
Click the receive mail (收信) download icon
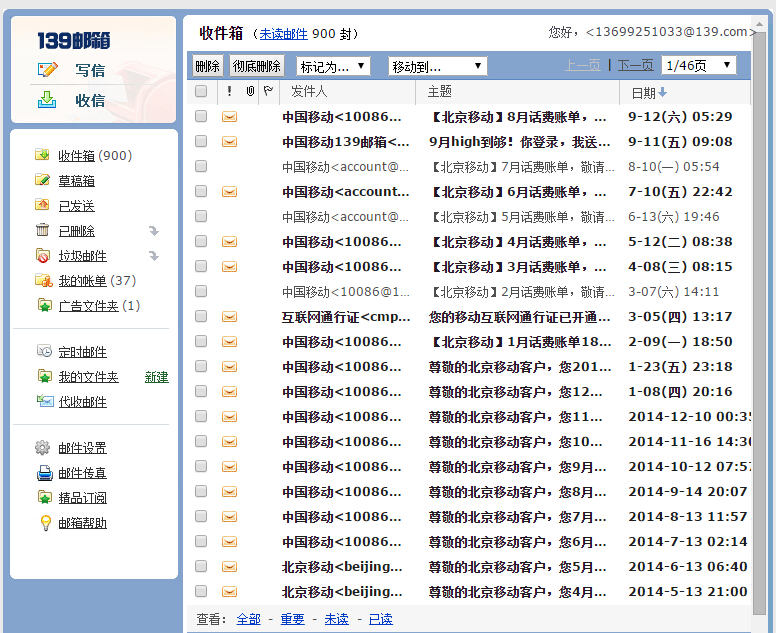47,99
